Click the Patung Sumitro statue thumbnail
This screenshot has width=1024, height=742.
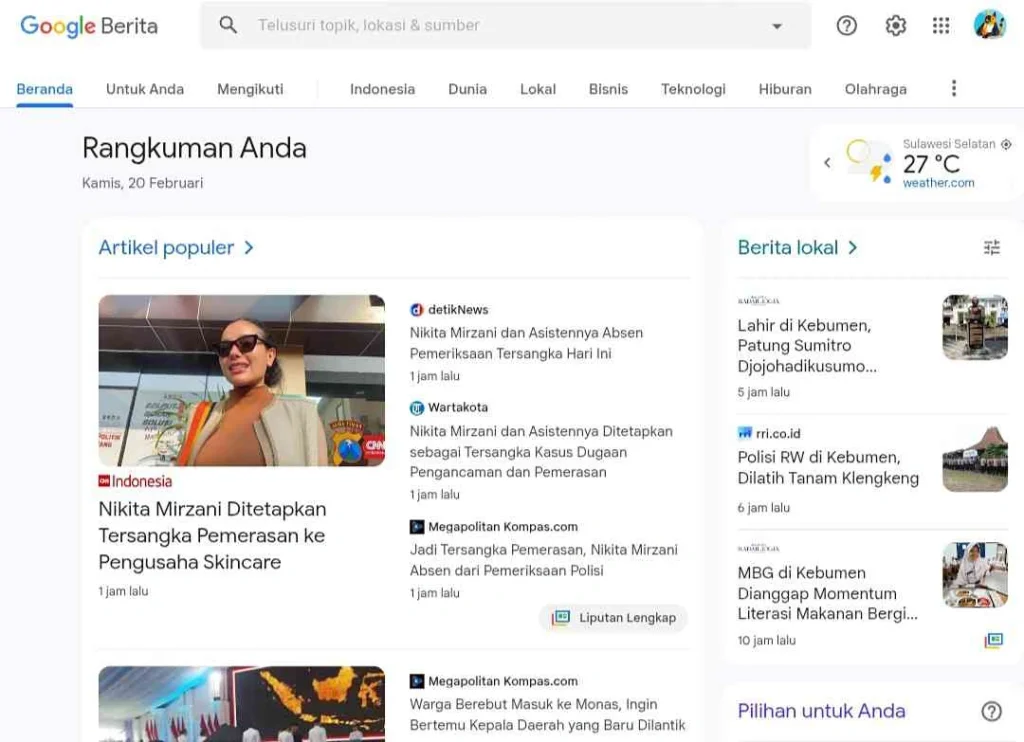tap(975, 327)
